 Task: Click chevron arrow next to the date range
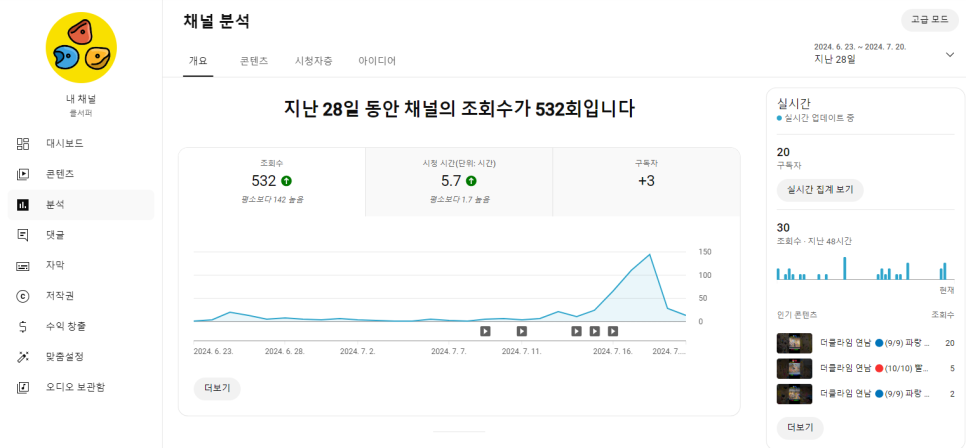click(949, 55)
